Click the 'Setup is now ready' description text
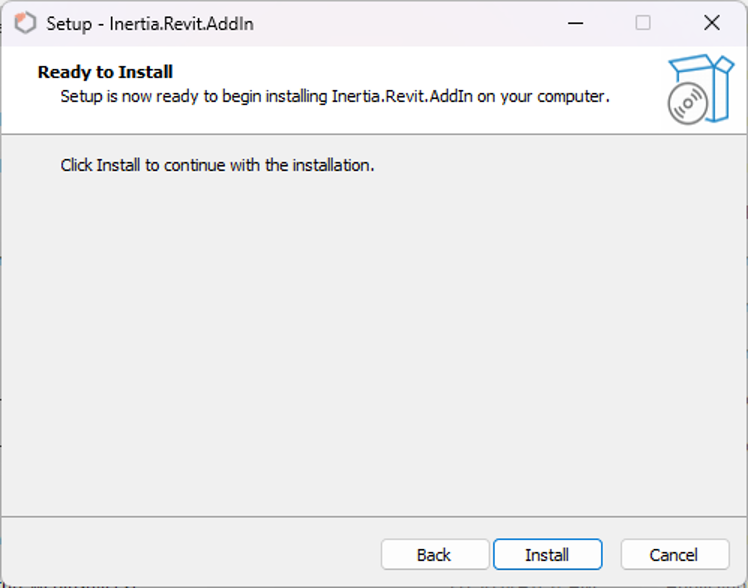The height and width of the screenshot is (588, 748). pos(335,96)
